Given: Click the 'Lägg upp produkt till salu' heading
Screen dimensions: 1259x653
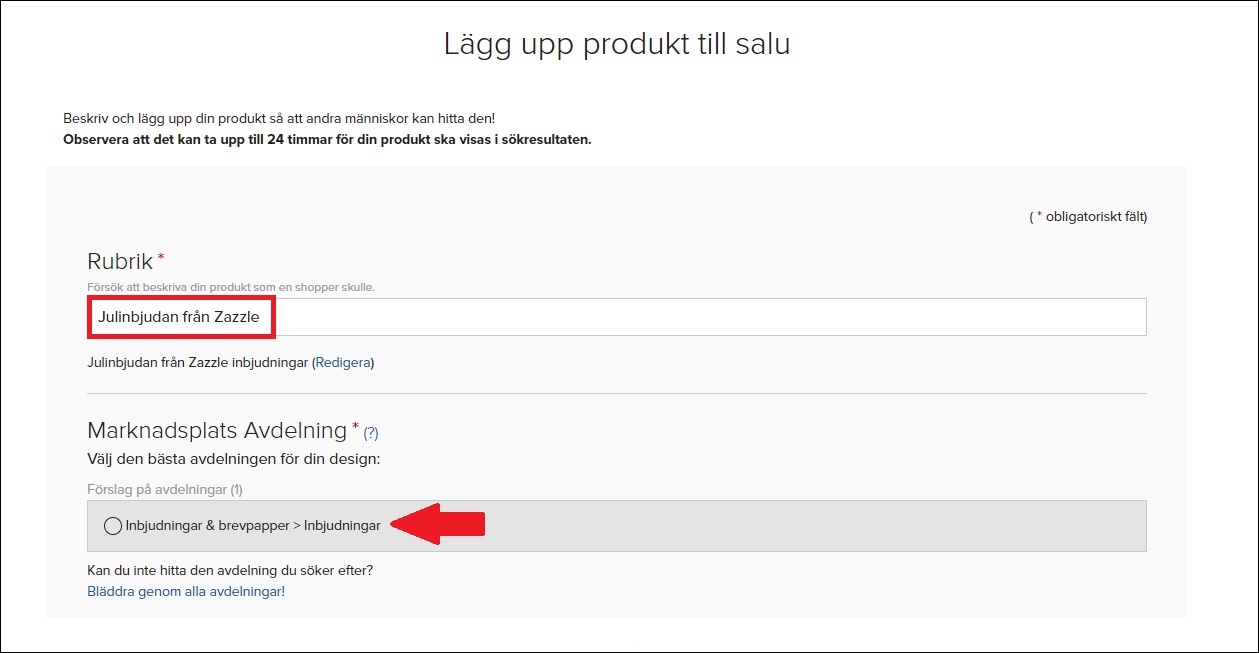Looking at the screenshot, I should tap(617, 44).
